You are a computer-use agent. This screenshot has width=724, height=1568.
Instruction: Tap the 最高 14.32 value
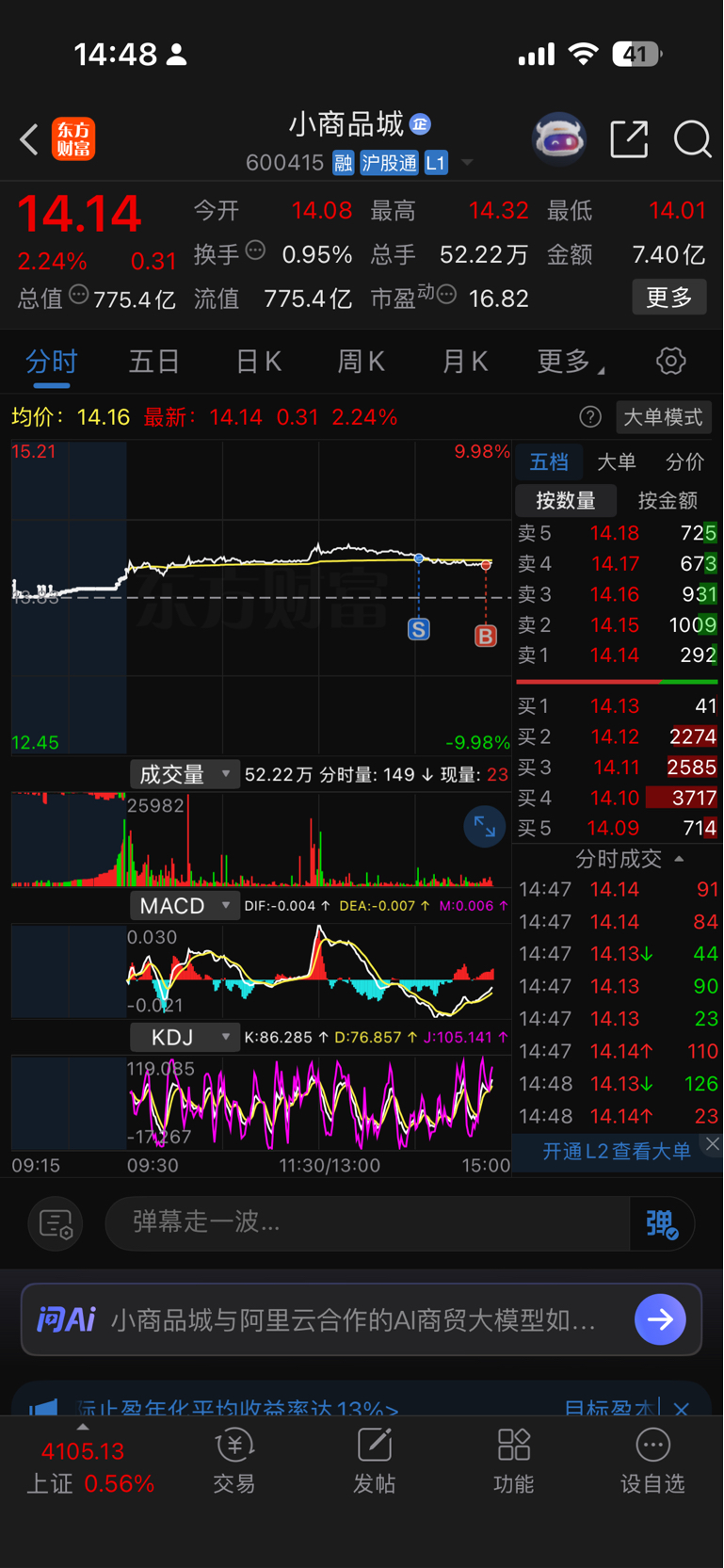(x=498, y=210)
